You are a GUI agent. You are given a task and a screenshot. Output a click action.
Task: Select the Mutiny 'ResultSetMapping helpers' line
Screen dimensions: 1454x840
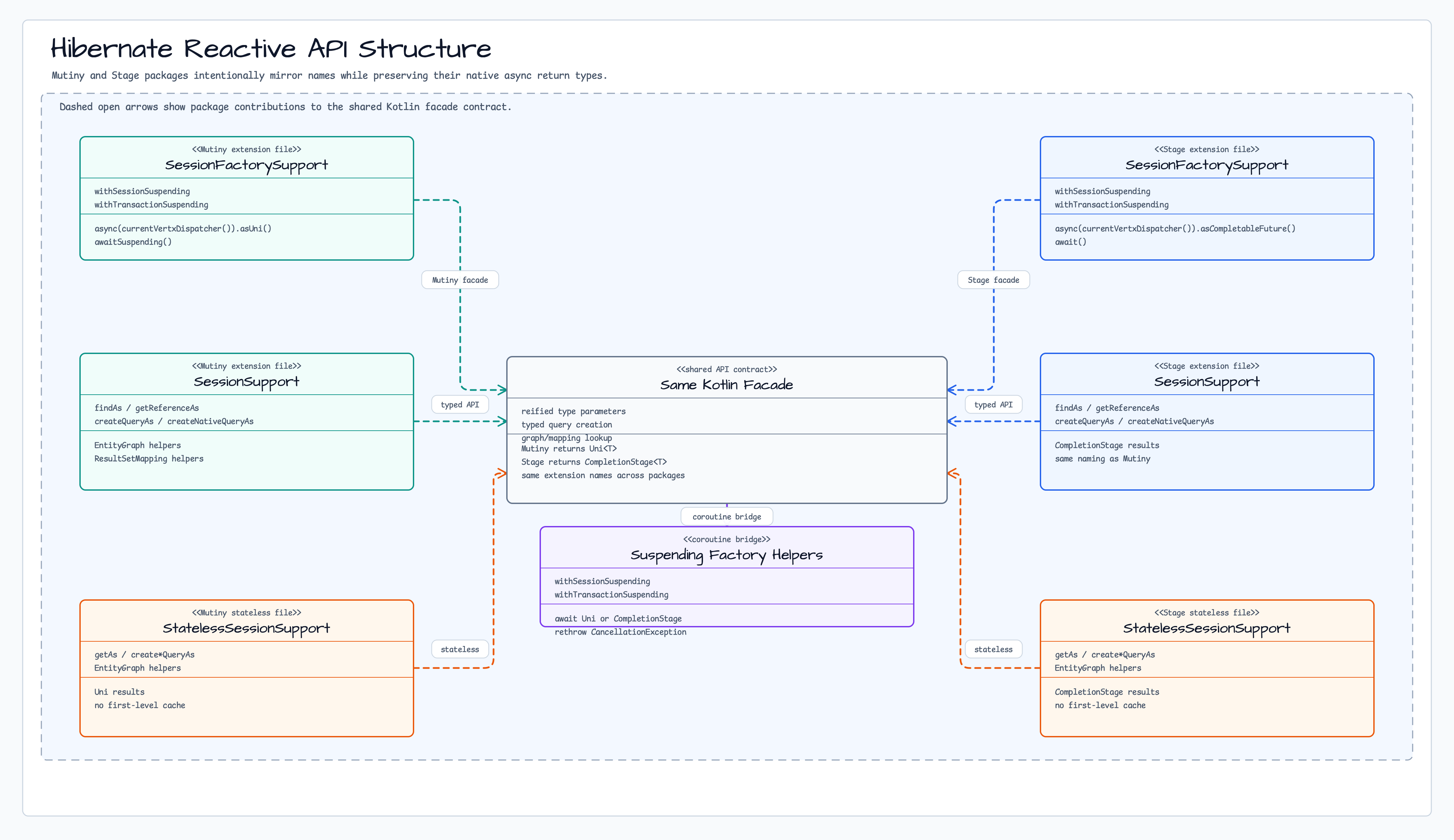tap(149, 459)
